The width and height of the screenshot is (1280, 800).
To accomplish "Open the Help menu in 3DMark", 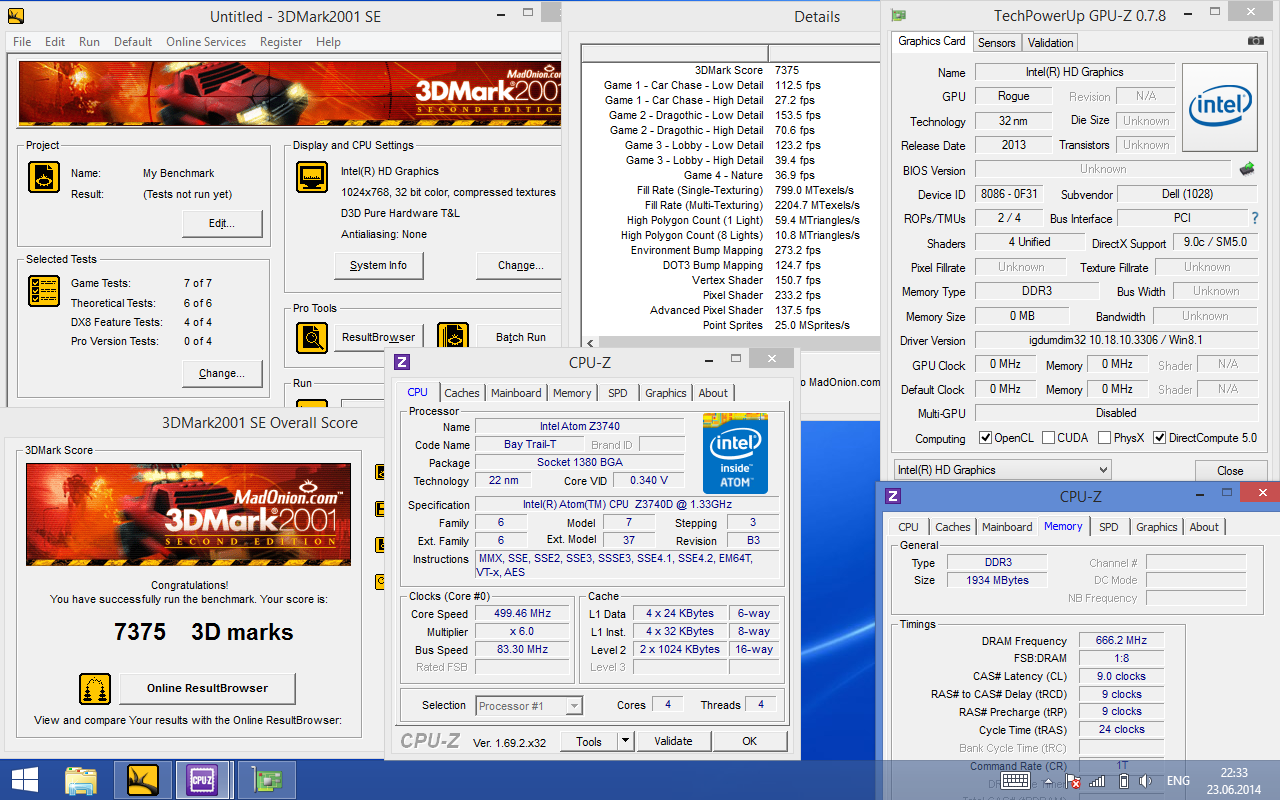I will [328, 42].
